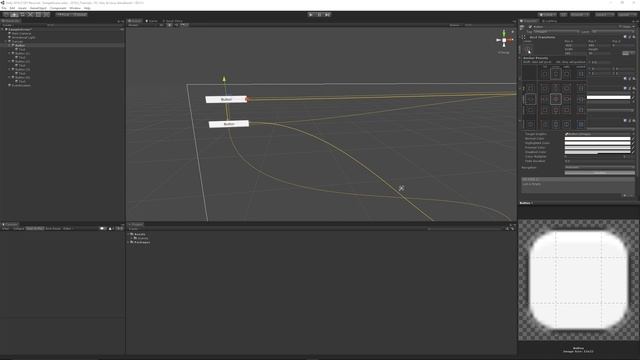Toggle Clear on Play in Console
This screenshot has height=360, width=640.
[x=35, y=229]
